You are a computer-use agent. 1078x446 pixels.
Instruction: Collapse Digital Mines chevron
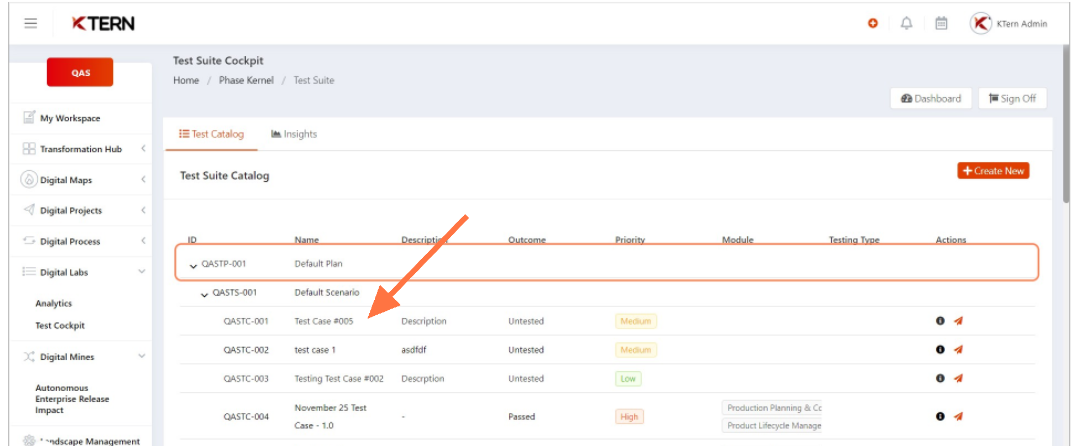142,357
